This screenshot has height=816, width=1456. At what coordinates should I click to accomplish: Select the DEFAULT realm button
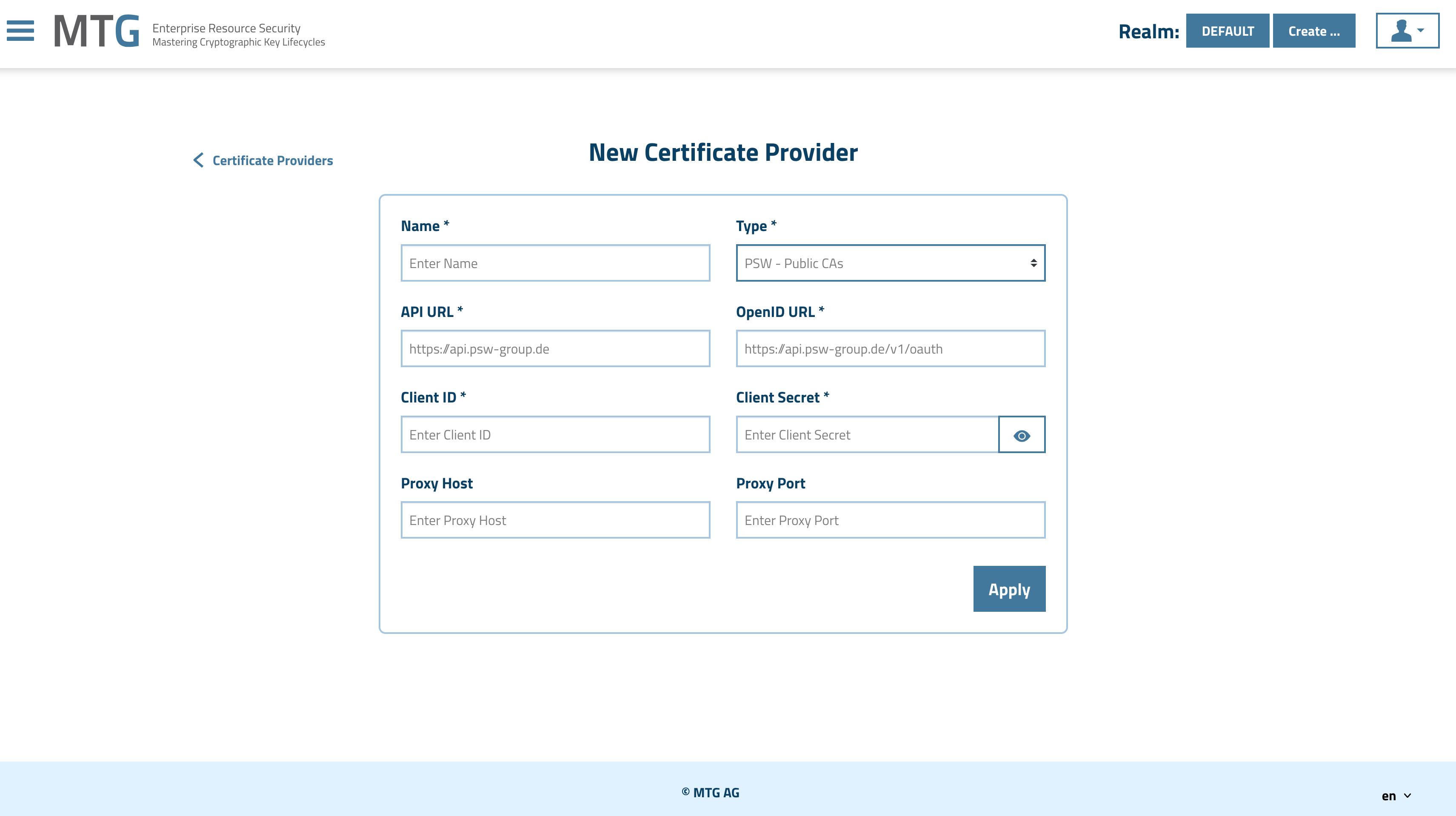(x=1227, y=31)
